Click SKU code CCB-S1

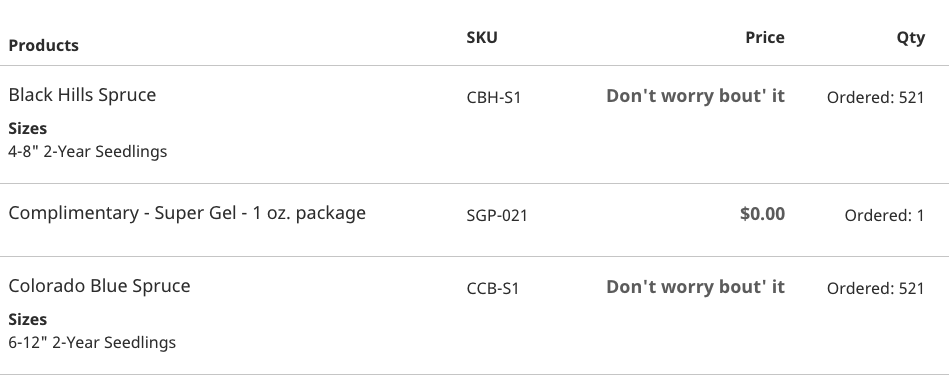coord(493,289)
